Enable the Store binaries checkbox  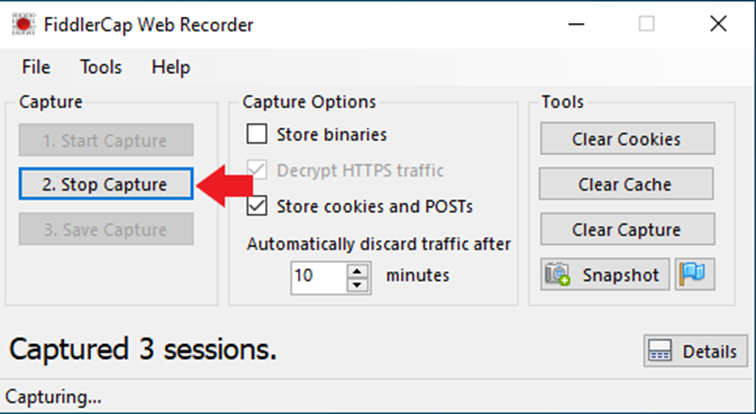tap(256, 134)
